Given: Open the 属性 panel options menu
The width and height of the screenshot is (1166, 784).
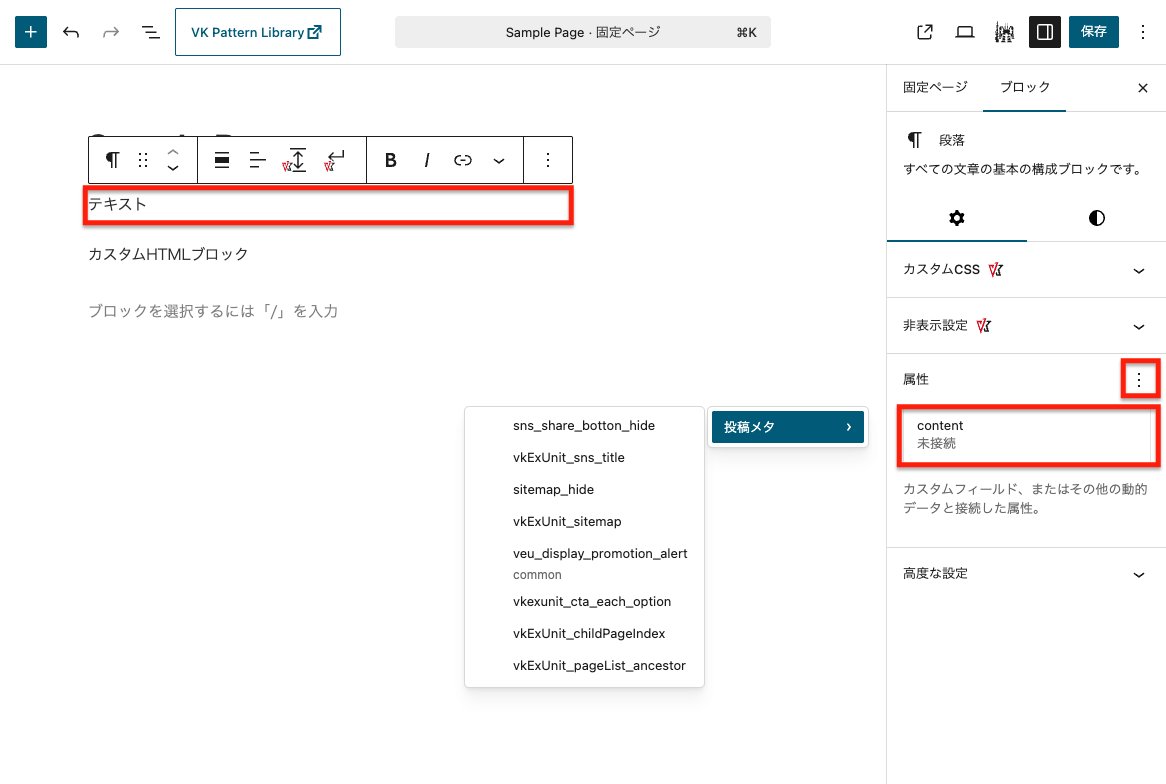Looking at the screenshot, I should point(1138,380).
